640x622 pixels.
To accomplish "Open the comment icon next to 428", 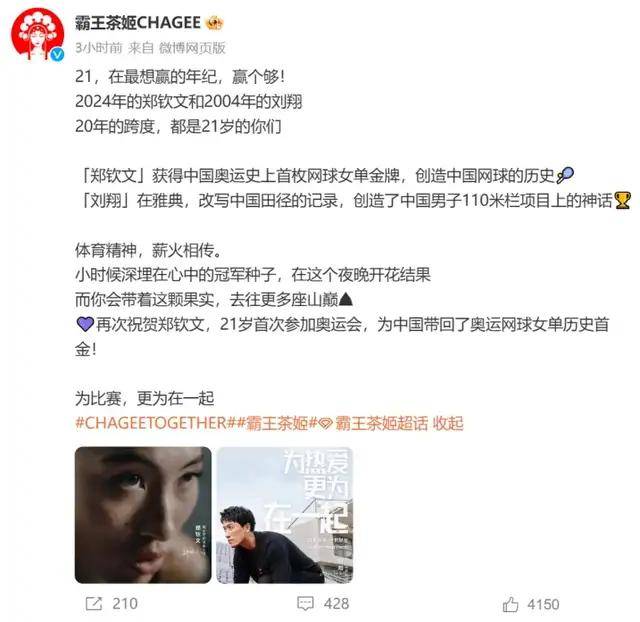I will click(x=305, y=603).
